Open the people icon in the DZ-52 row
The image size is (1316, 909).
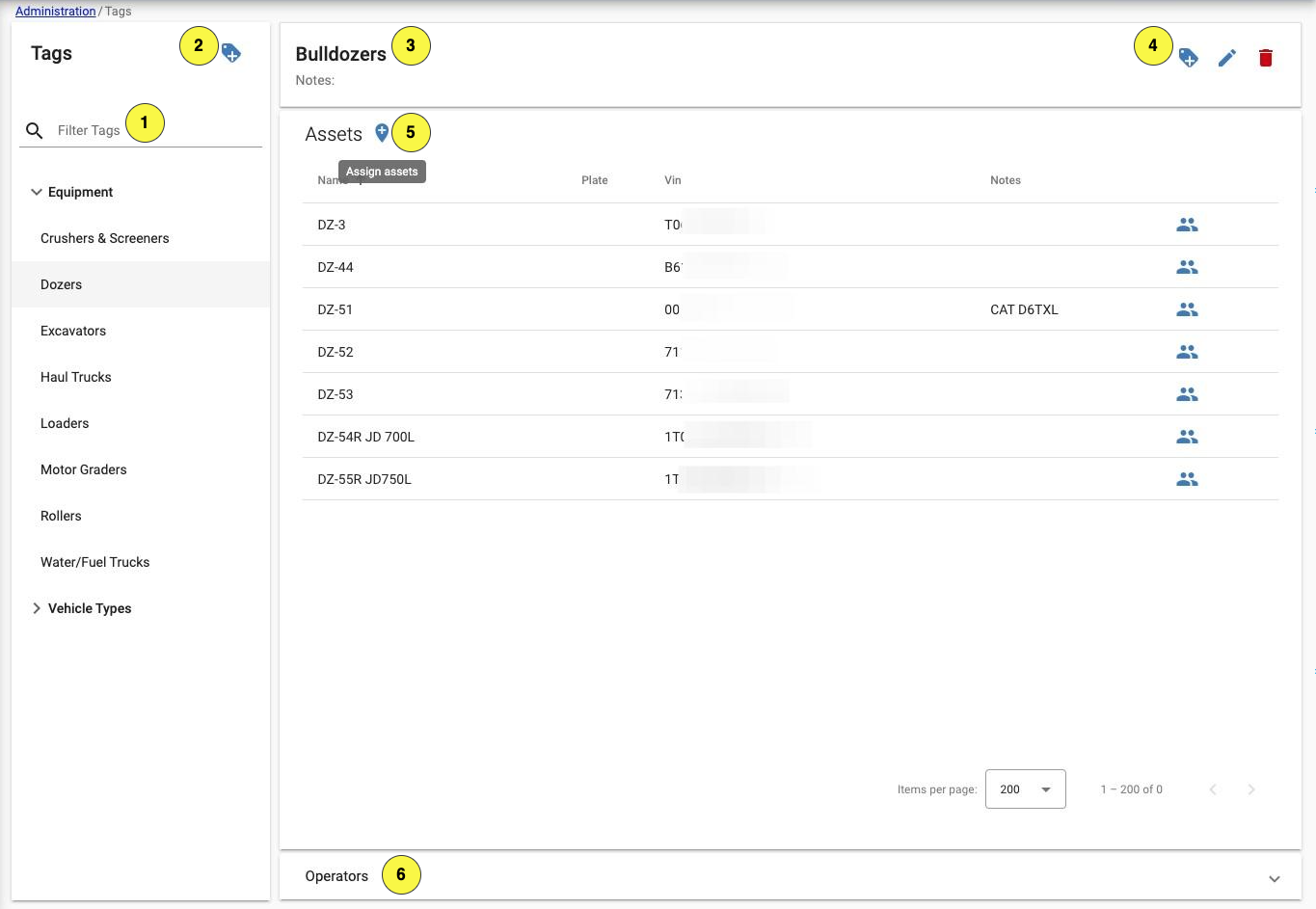click(x=1187, y=352)
